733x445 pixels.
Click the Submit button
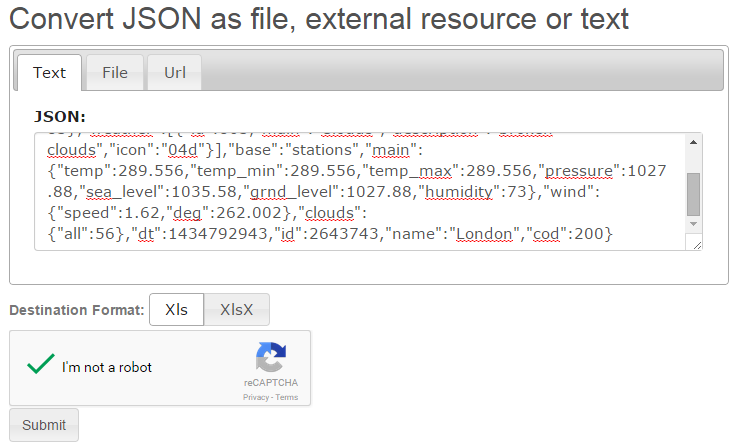(x=44, y=425)
